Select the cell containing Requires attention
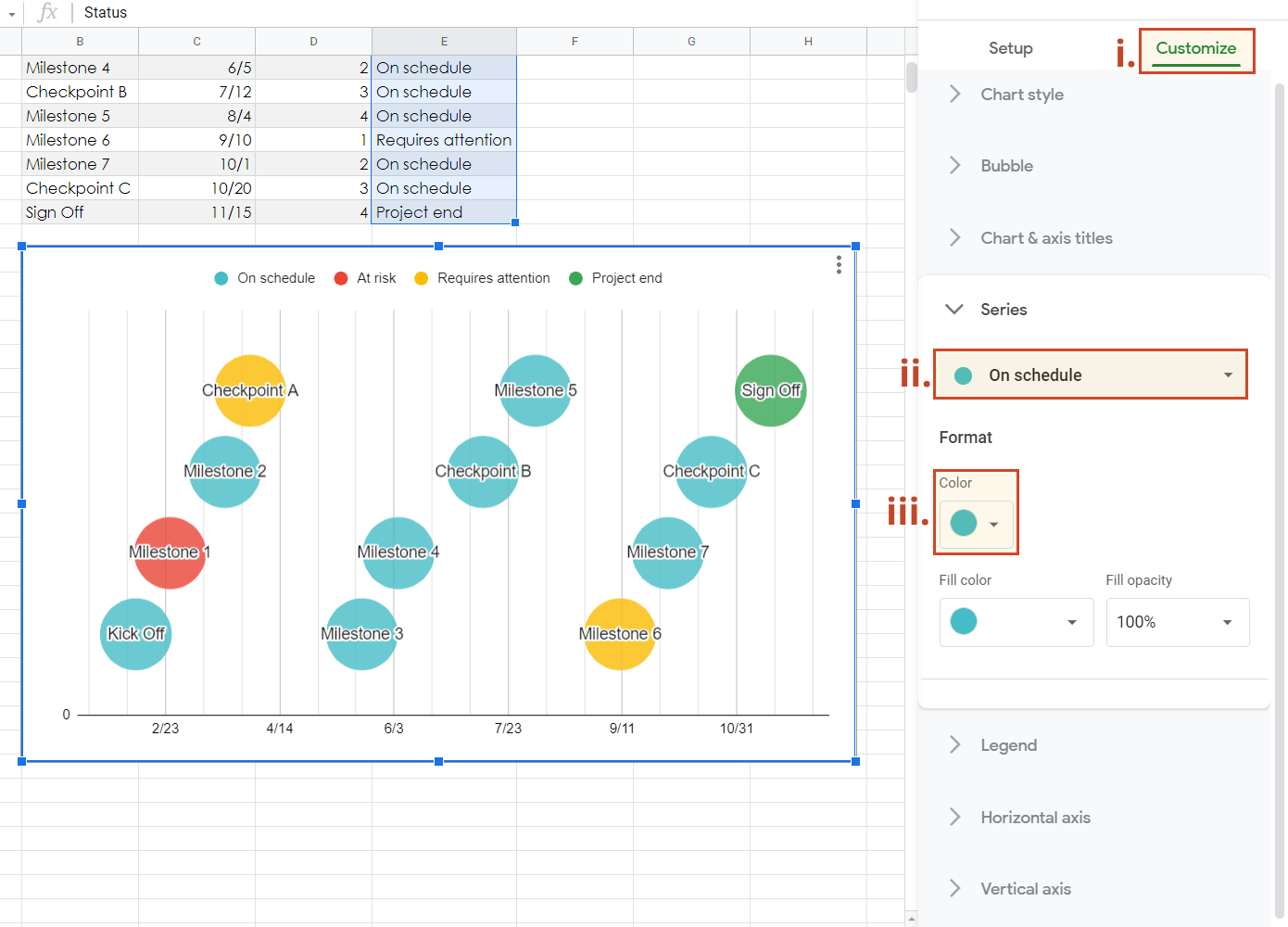 tap(443, 139)
